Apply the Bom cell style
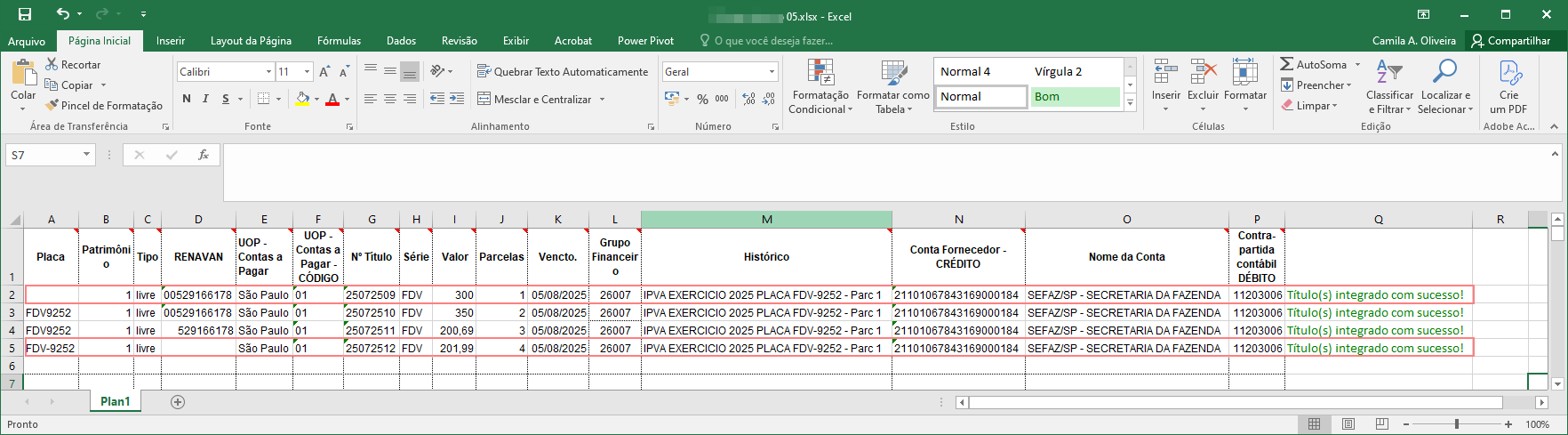The height and width of the screenshot is (435, 1568). pos(1075,97)
